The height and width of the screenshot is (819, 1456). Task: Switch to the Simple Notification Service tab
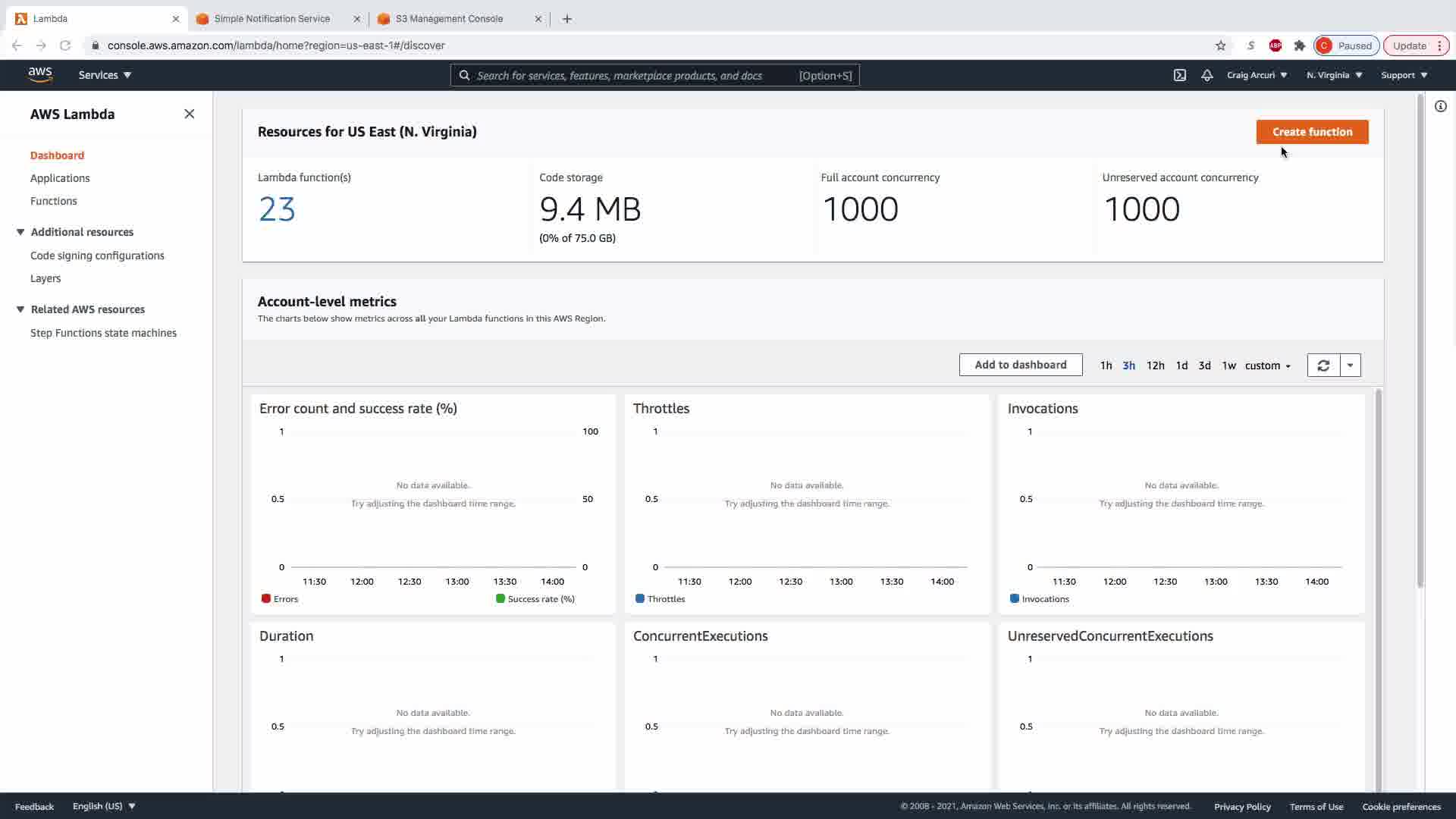click(x=271, y=18)
